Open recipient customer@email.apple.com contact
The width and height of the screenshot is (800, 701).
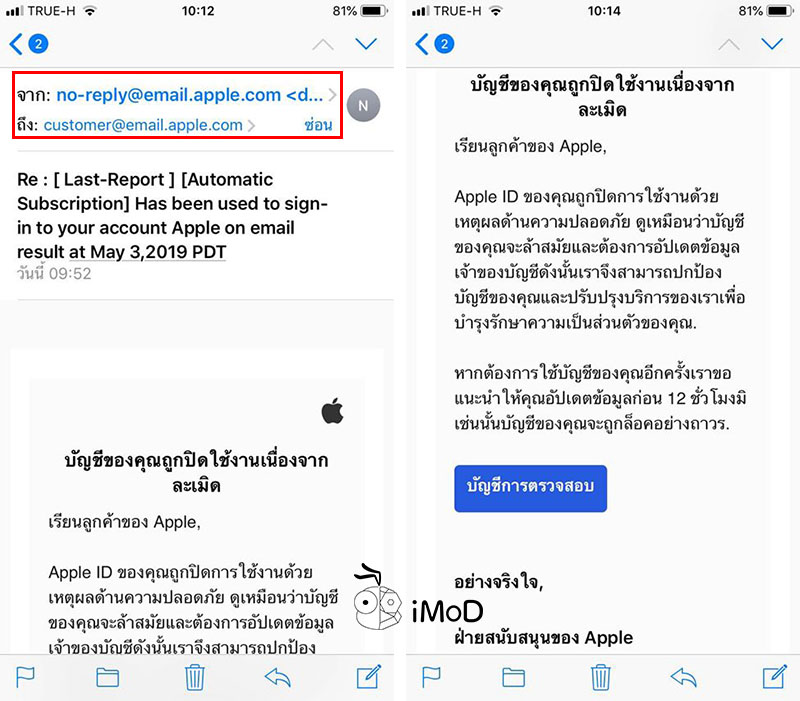(x=143, y=125)
